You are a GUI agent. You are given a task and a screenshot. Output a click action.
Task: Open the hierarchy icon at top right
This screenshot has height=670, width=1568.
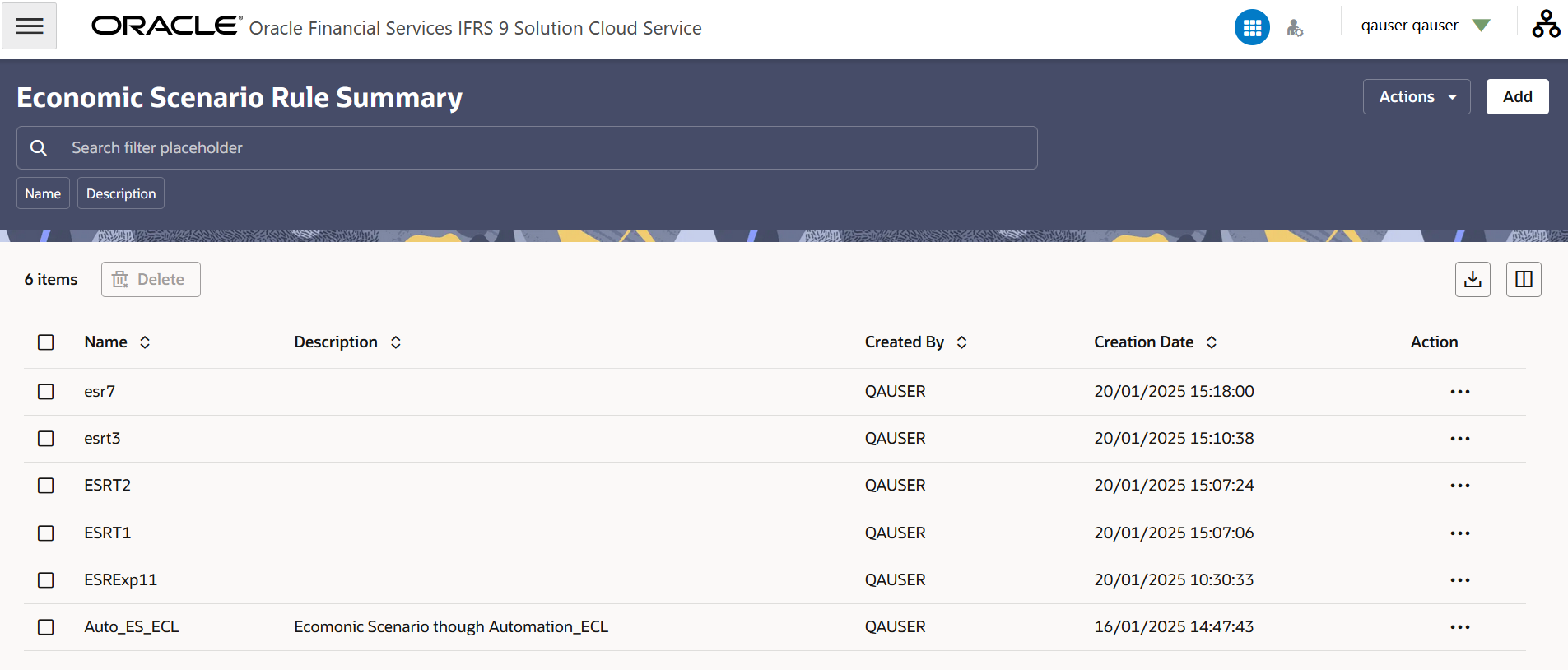1546,25
